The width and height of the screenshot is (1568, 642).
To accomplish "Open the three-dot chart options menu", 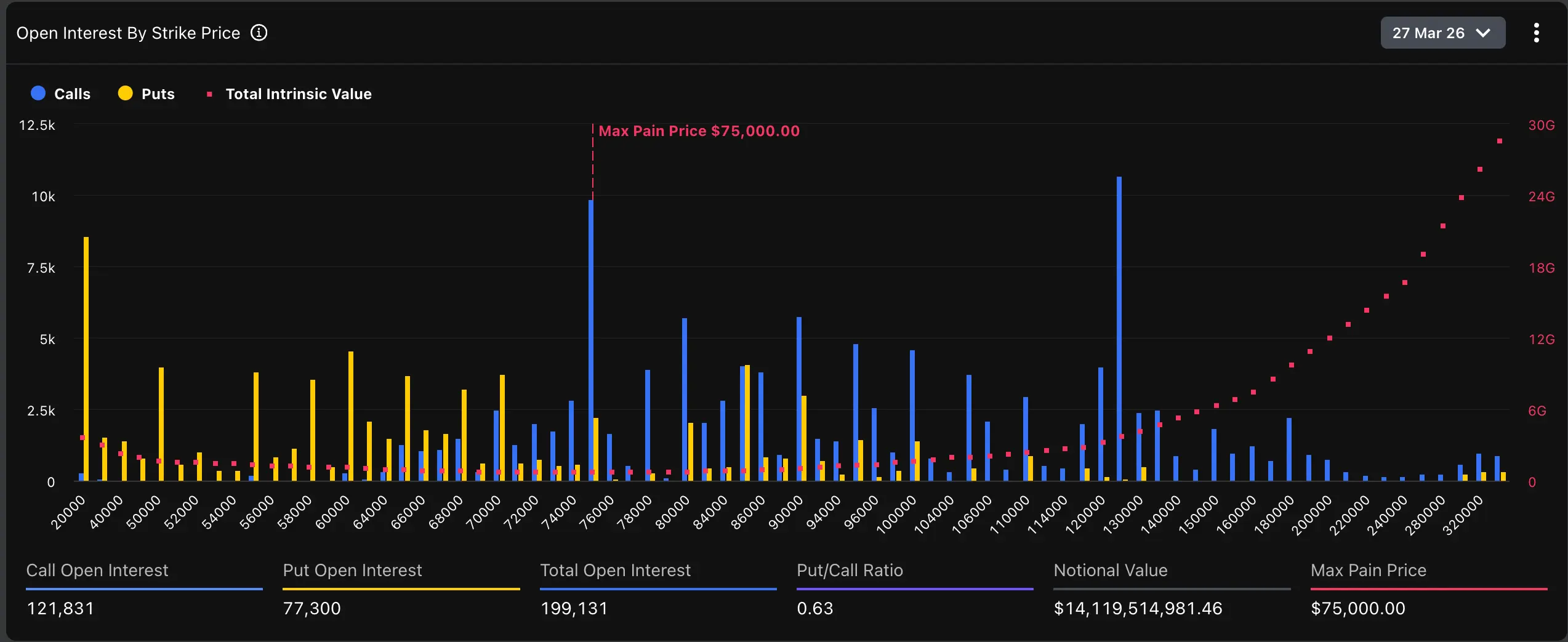I will pos(1537,33).
